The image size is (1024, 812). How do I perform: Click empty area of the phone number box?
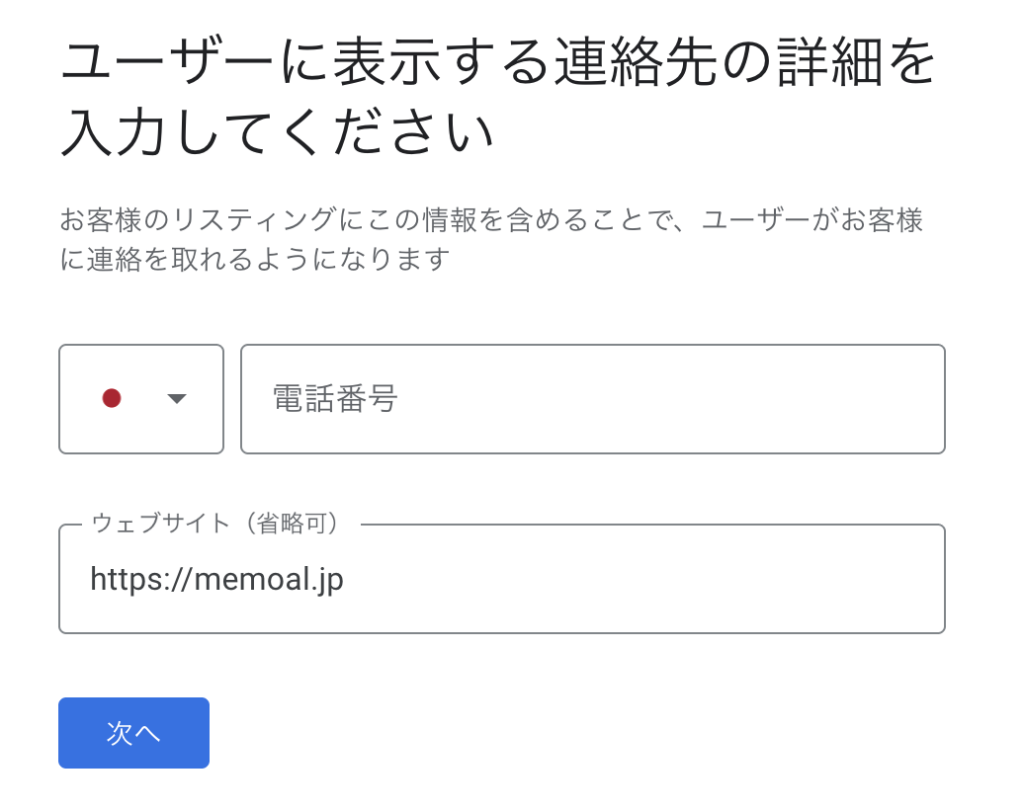673,398
